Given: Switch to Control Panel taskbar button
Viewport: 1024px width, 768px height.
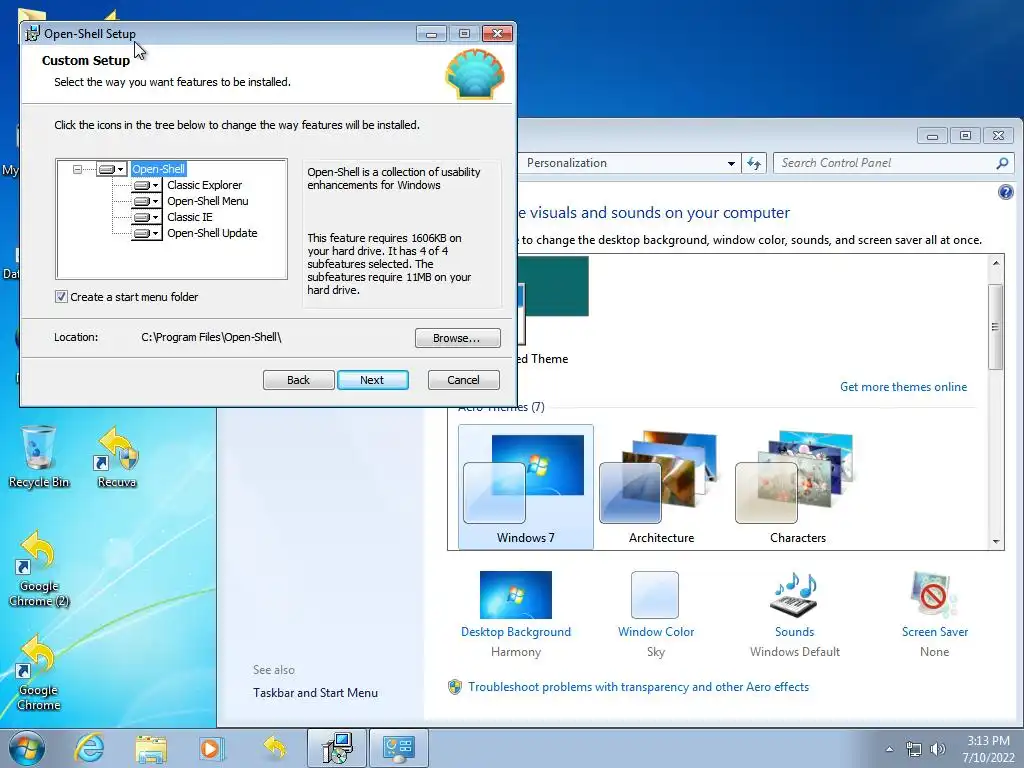Looking at the screenshot, I should pos(399,748).
